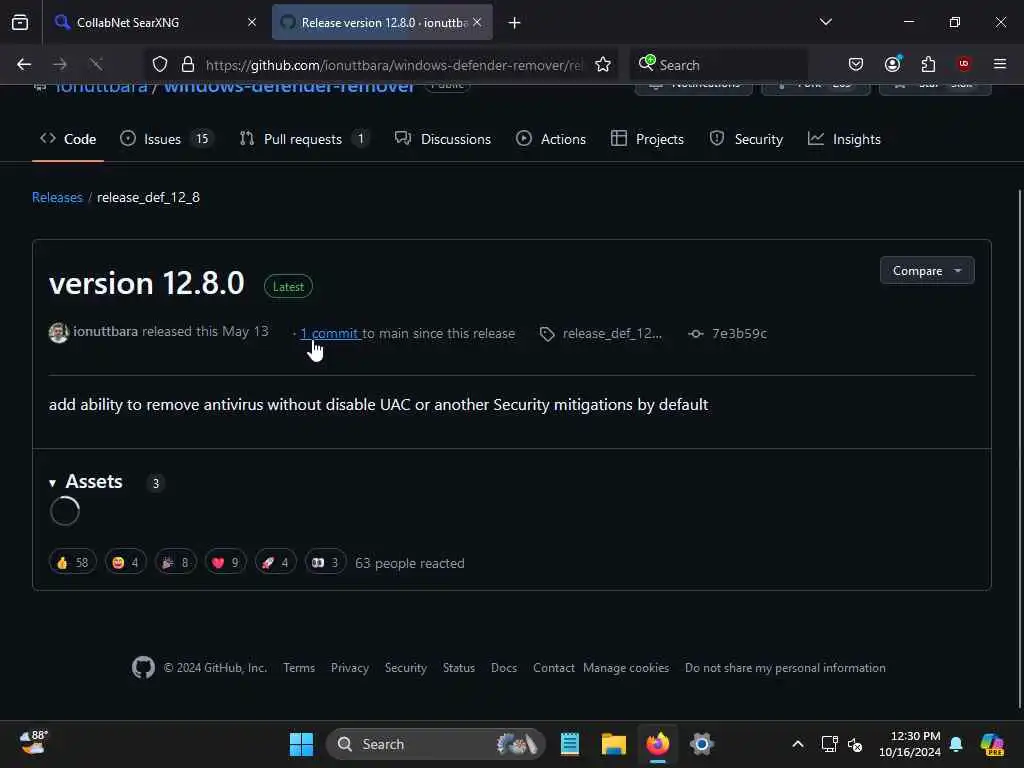Viewport: 1024px width, 768px height.
Task: List all tabs dropdown arrow
Action: click(x=825, y=22)
